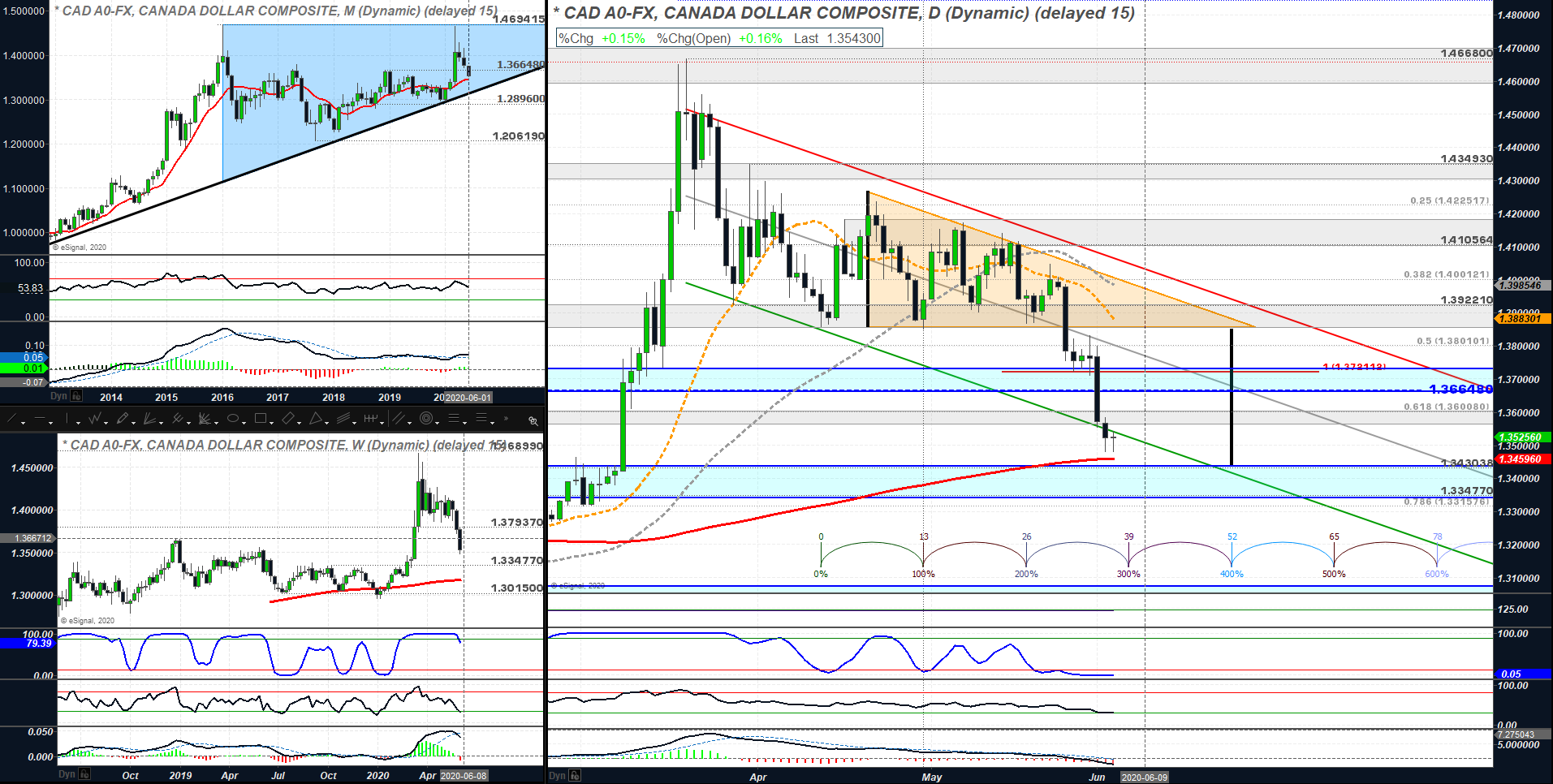Screen dimensions: 1553x784
Task: Toggle the weekly chart Dyn lock icon
Action: [x=84, y=774]
